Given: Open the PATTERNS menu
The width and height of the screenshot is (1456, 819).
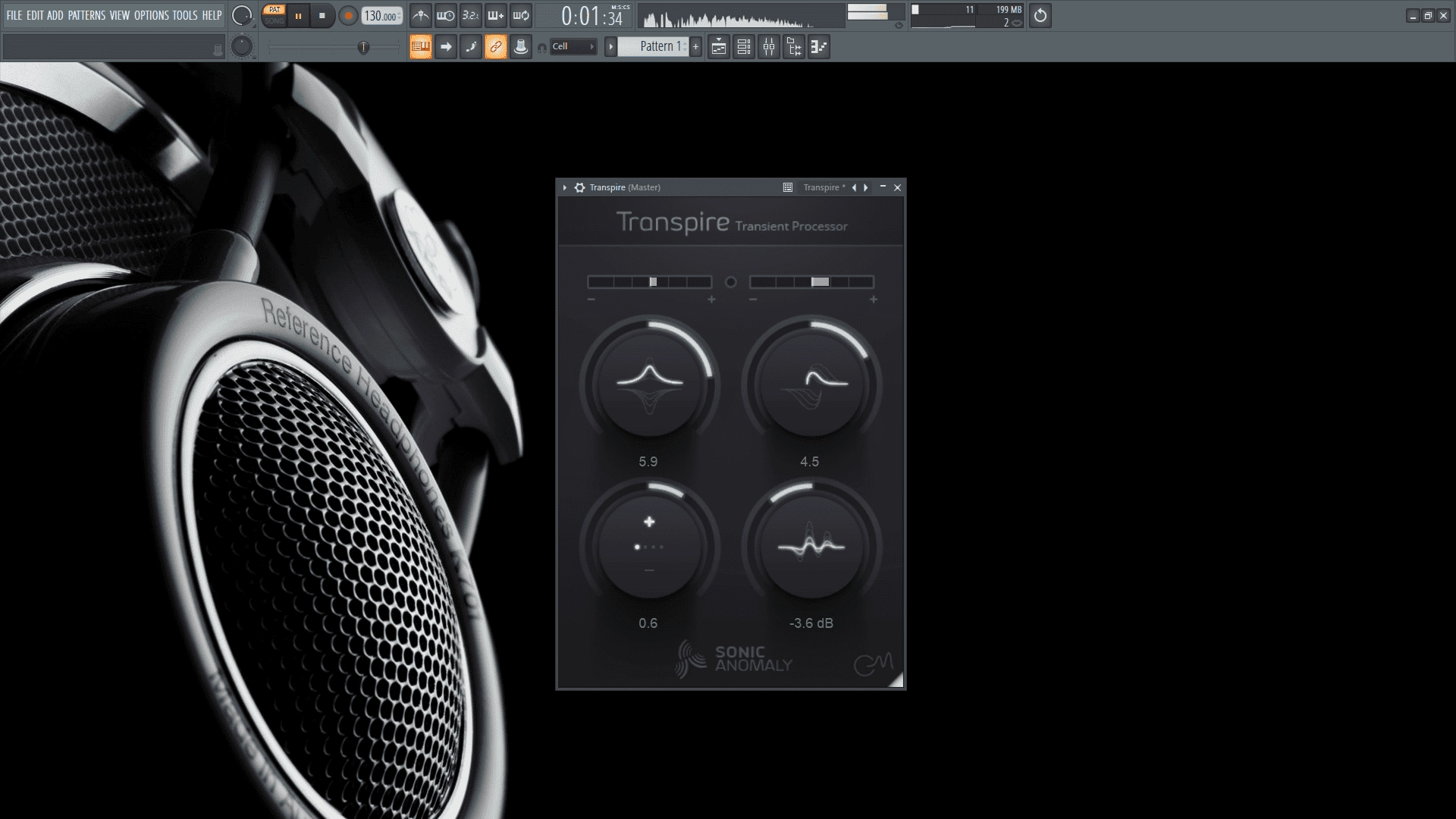Looking at the screenshot, I should (x=86, y=15).
